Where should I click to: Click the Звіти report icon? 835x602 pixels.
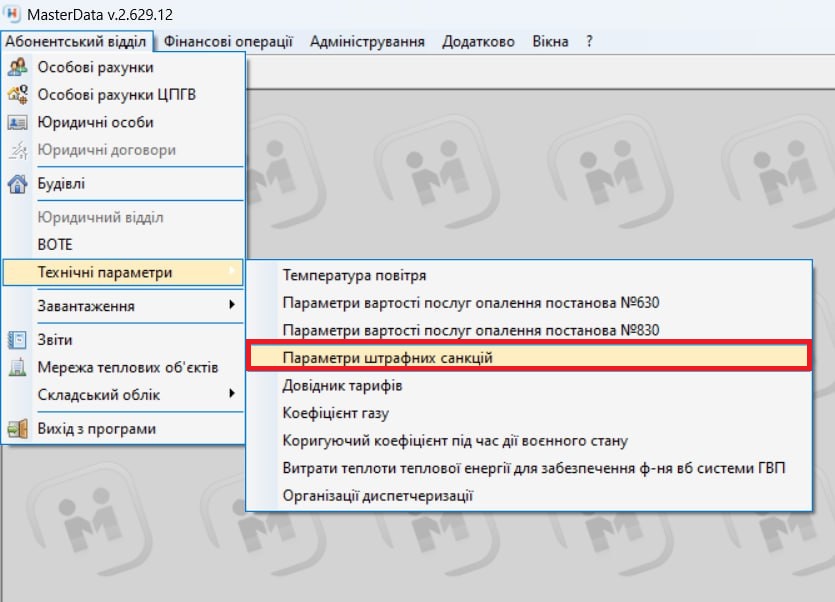[x=18, y=340]
